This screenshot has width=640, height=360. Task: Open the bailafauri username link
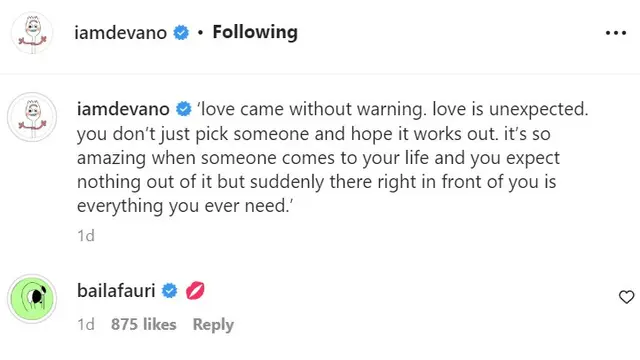116,291
